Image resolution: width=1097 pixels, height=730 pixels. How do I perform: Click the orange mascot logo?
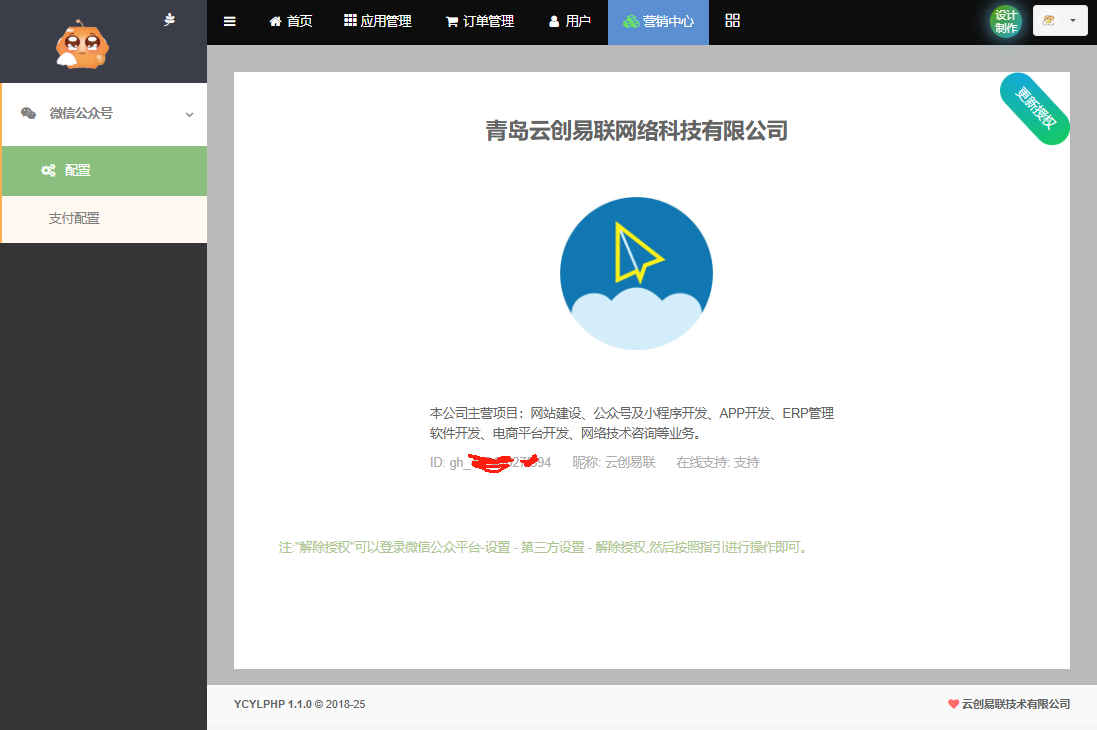coord(83,43)
